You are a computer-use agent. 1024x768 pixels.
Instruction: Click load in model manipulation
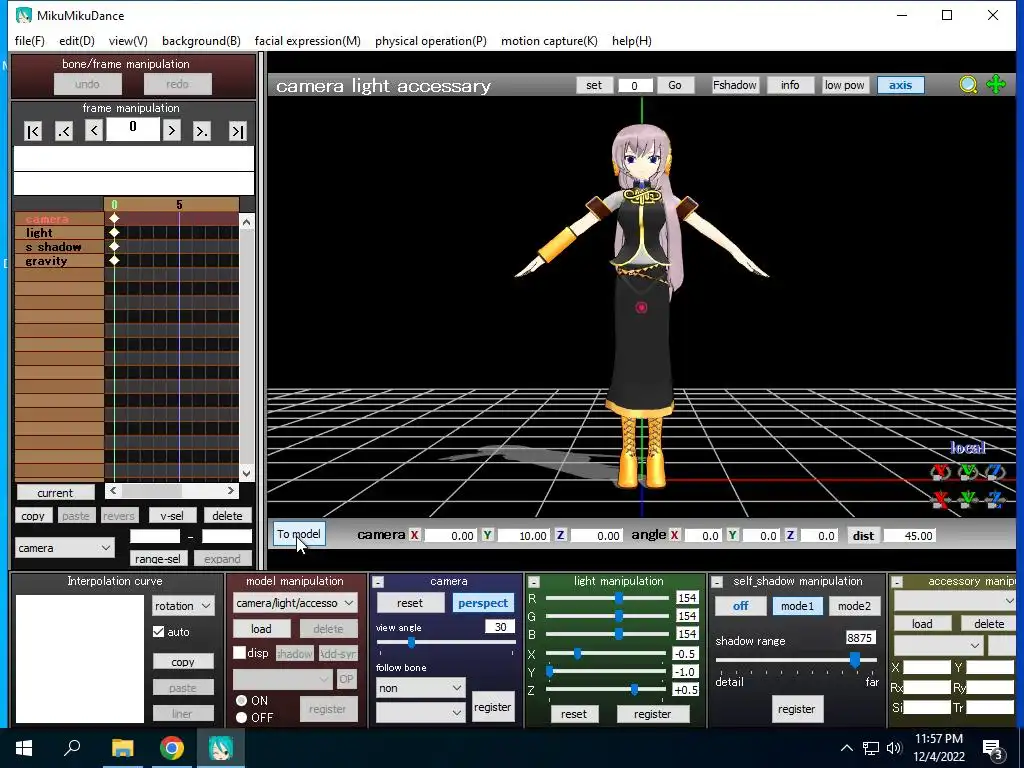coord(261,629)
